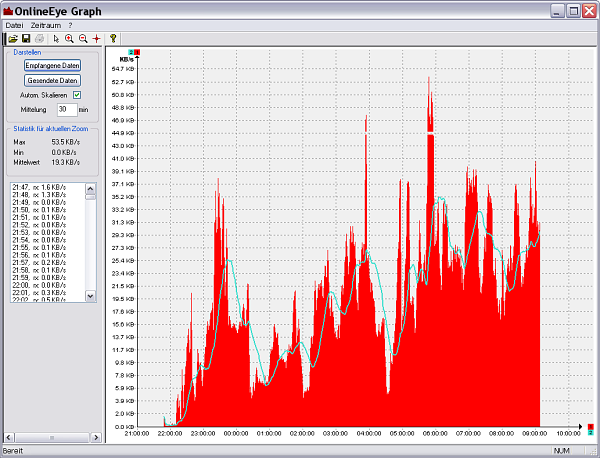
Task: Activate the Zoom Out magnifier tool
Action: [x=82, y=37]
